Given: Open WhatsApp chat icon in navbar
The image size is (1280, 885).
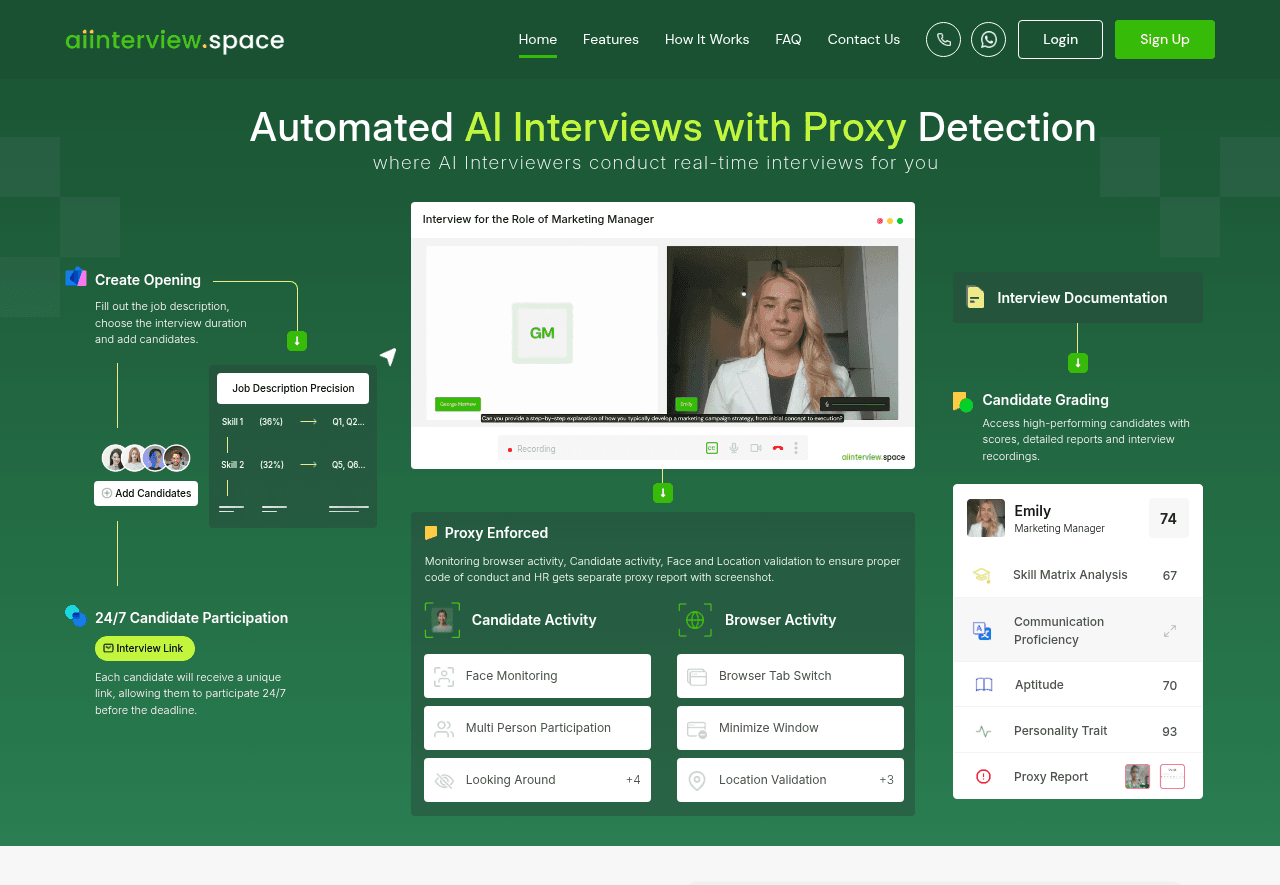Looking at the screenshot, I should (x=988, y=40).
